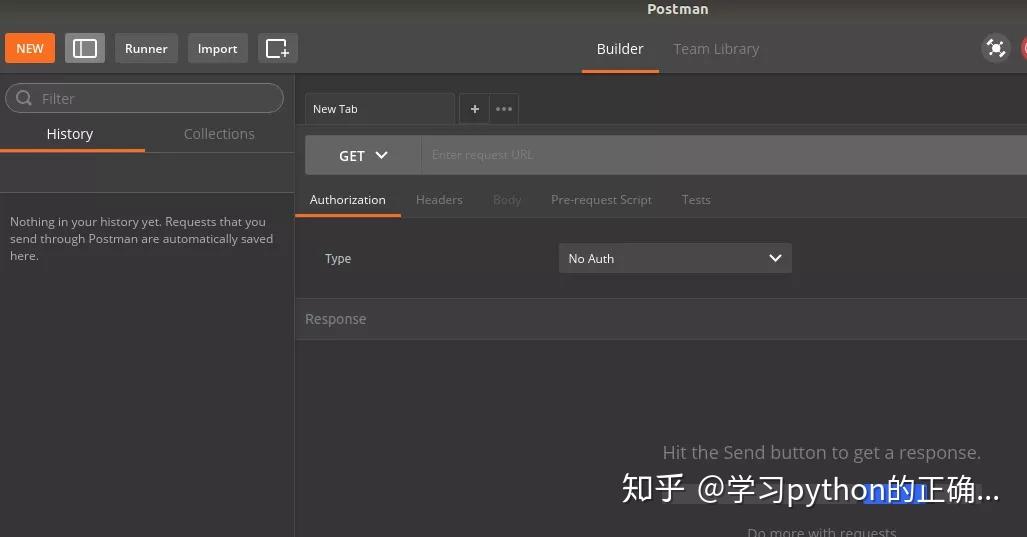Select the New Tab request tab
The width and height of the screenshot is (1027, 537).
click(x=380, y=109)
